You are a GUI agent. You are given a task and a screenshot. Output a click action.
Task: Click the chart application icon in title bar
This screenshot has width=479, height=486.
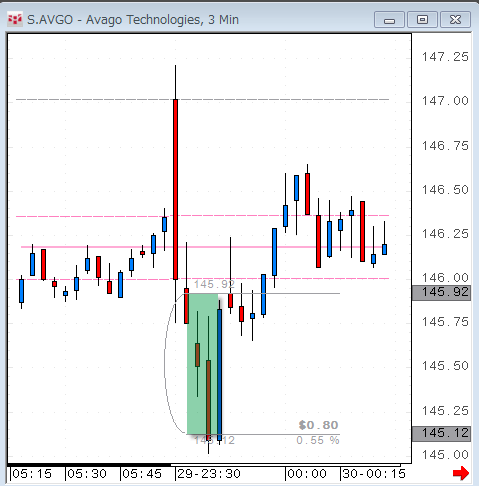tap(15, 20)
